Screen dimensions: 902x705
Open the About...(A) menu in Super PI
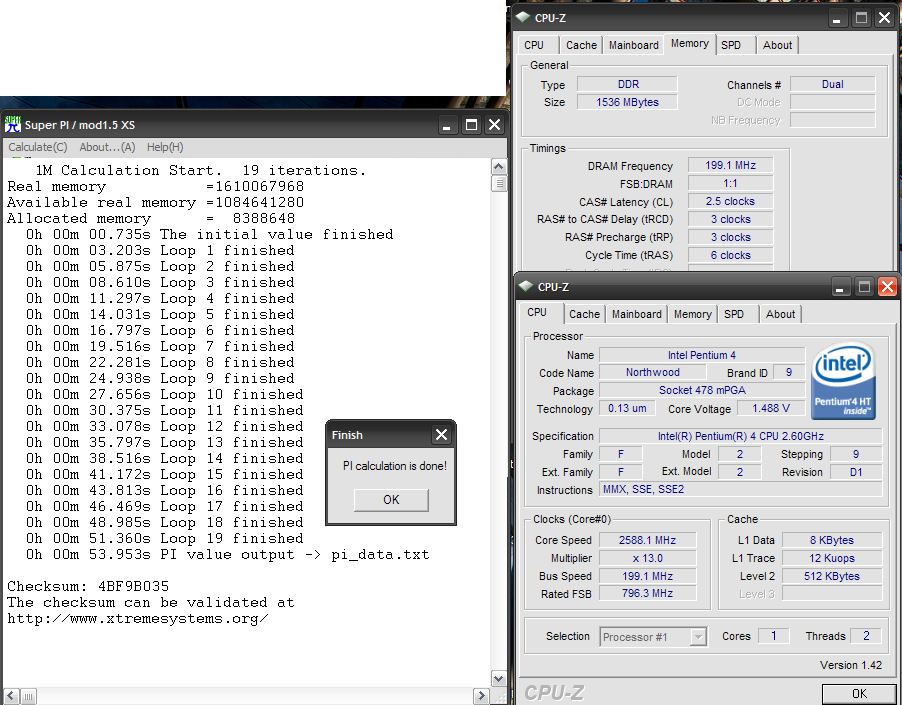[107, 147]
